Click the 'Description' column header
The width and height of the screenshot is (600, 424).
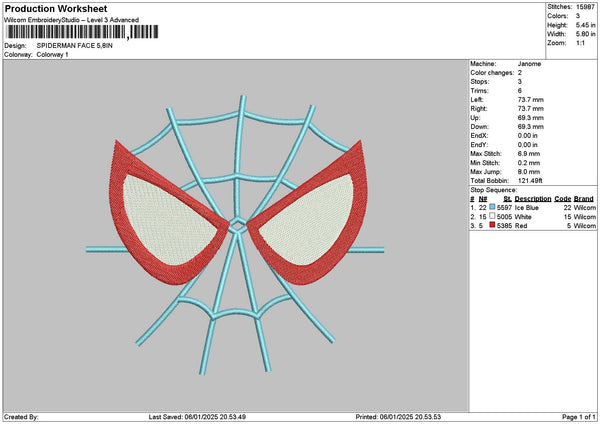[533, 199]
